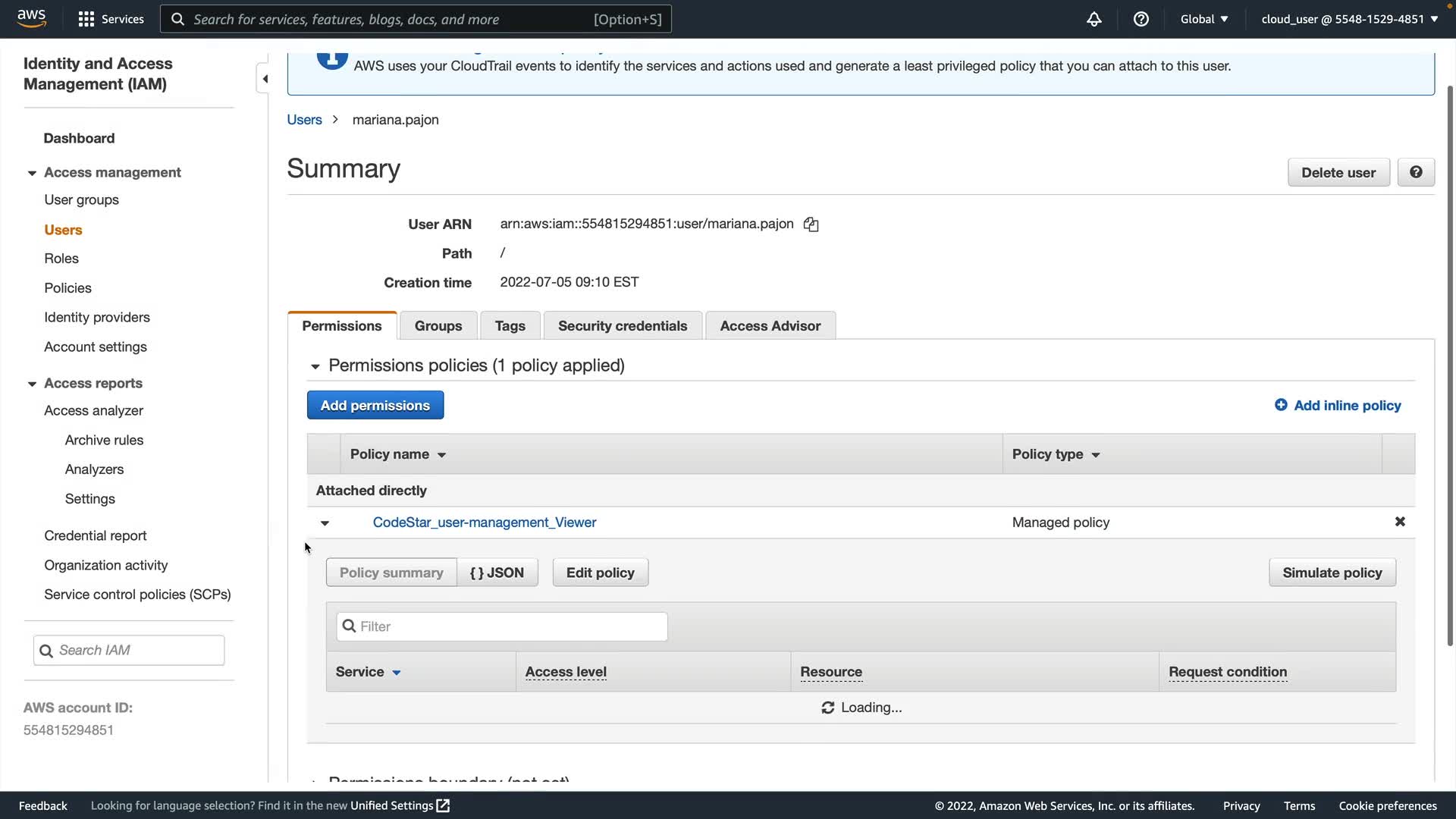Collapse the CodeStar_user-management_Viewer policy row
The width and height of the screenshot is (1456, 819).
(x=325, y=523)
